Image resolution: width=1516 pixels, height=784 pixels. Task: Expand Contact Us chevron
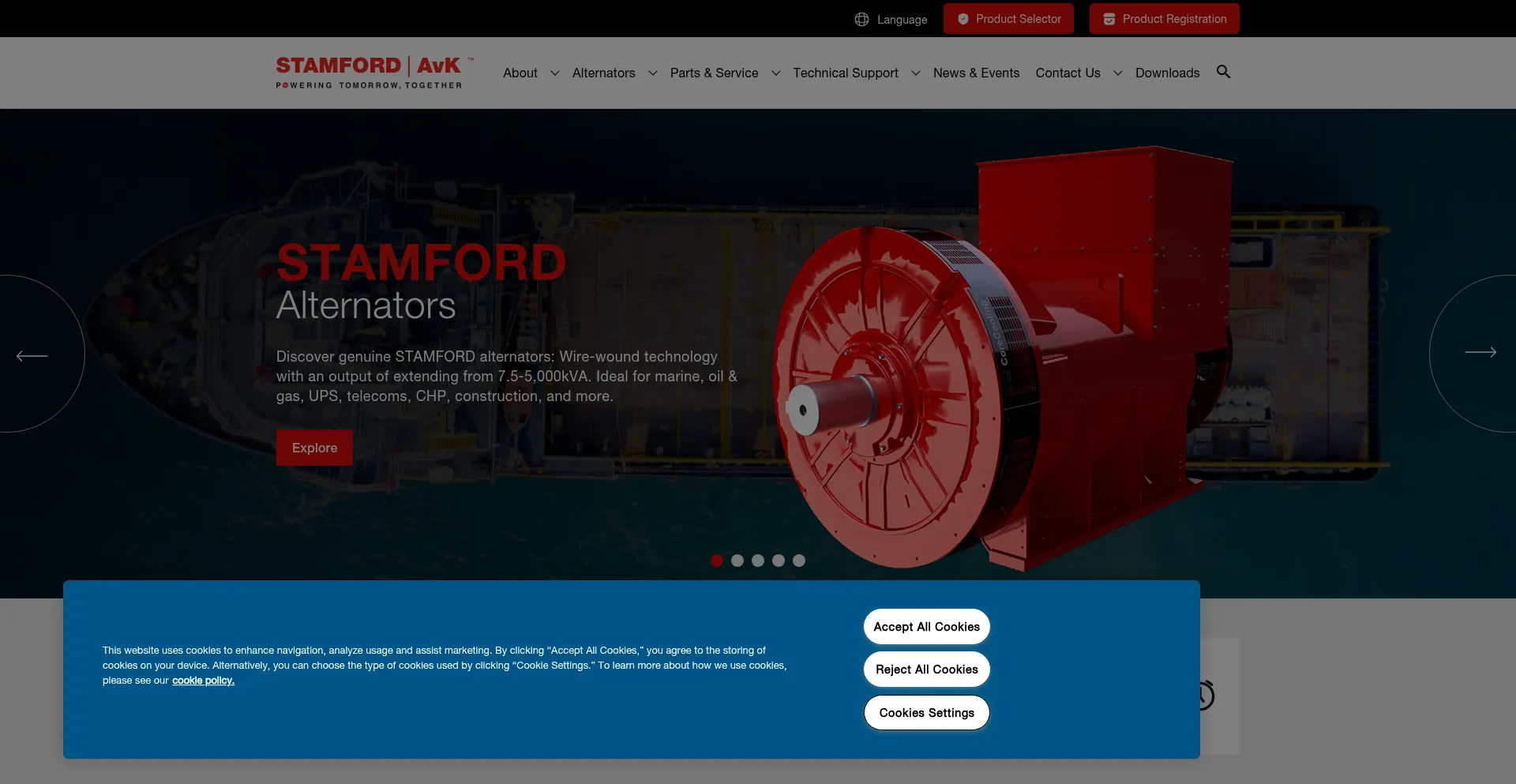(1117, 73)
